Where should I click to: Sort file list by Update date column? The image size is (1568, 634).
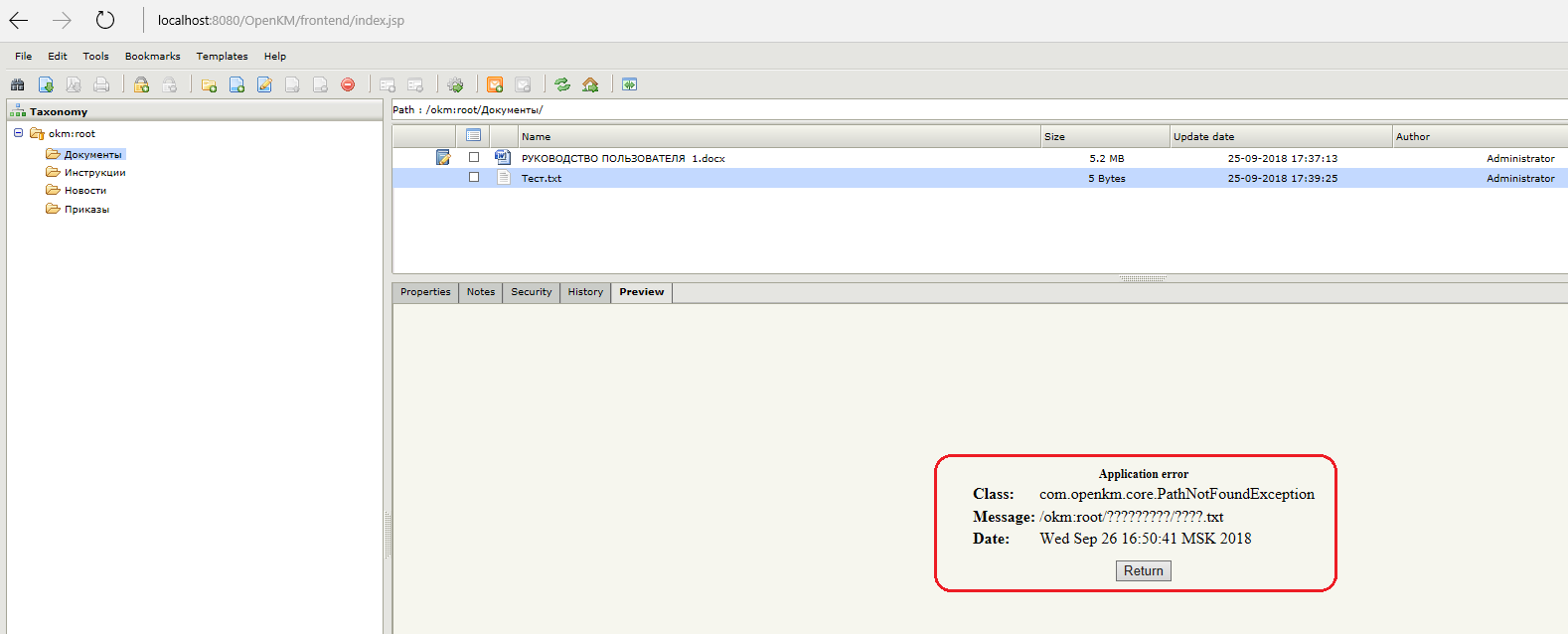tap(1203, 137)
